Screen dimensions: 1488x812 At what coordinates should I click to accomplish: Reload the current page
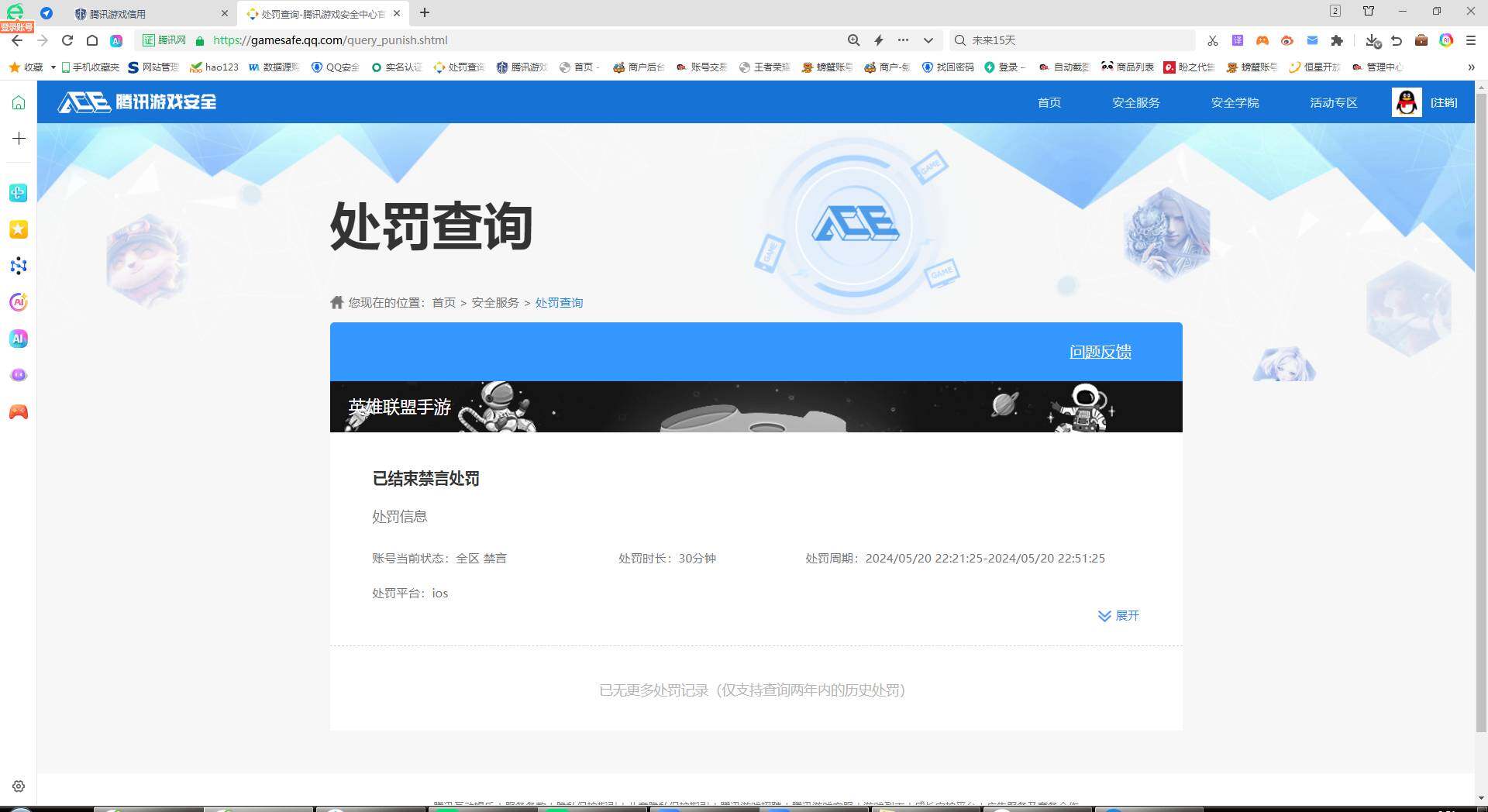point(67,40)
